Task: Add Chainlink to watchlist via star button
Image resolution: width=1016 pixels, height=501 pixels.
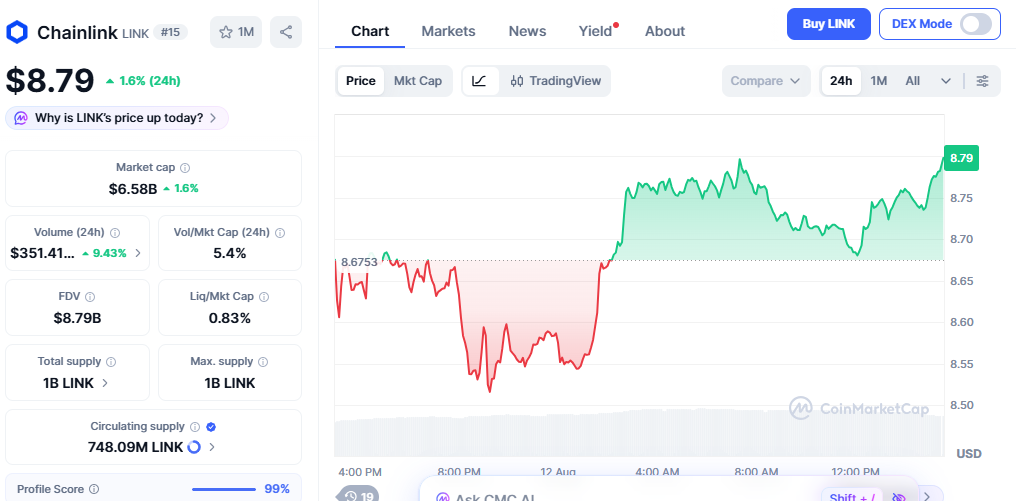Action: pos(236,32)
